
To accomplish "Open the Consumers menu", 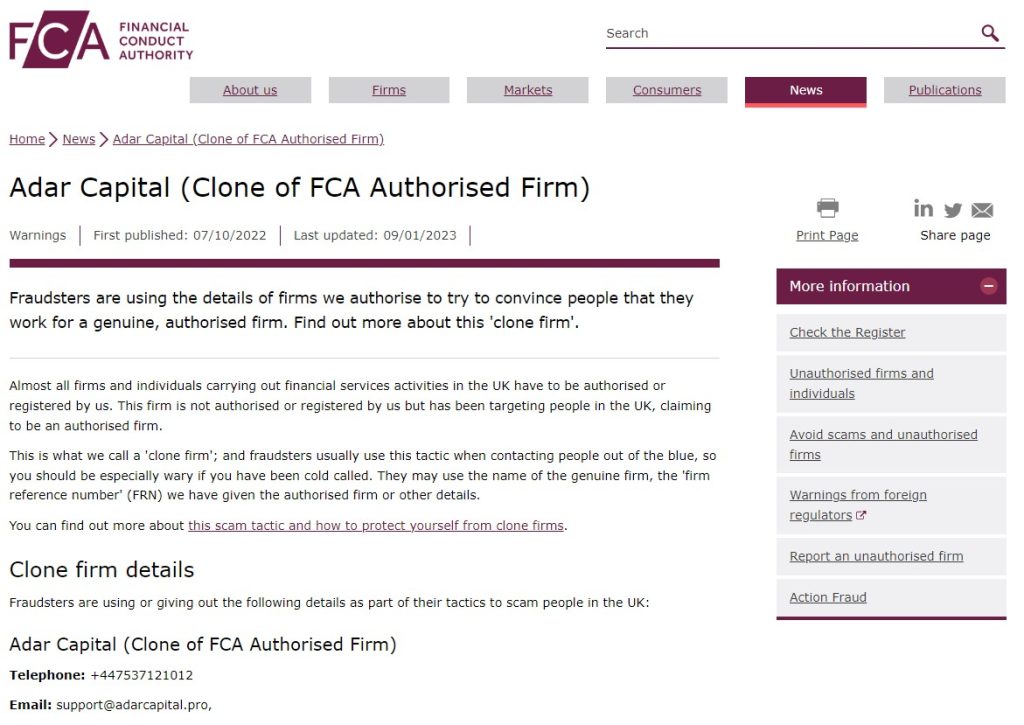I will click(x=667, y=90).
